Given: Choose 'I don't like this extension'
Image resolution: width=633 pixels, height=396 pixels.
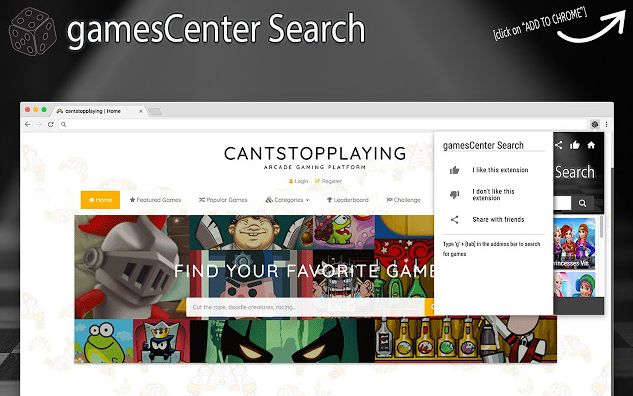Looking at the screenshot, I should (x=493, y=195).
